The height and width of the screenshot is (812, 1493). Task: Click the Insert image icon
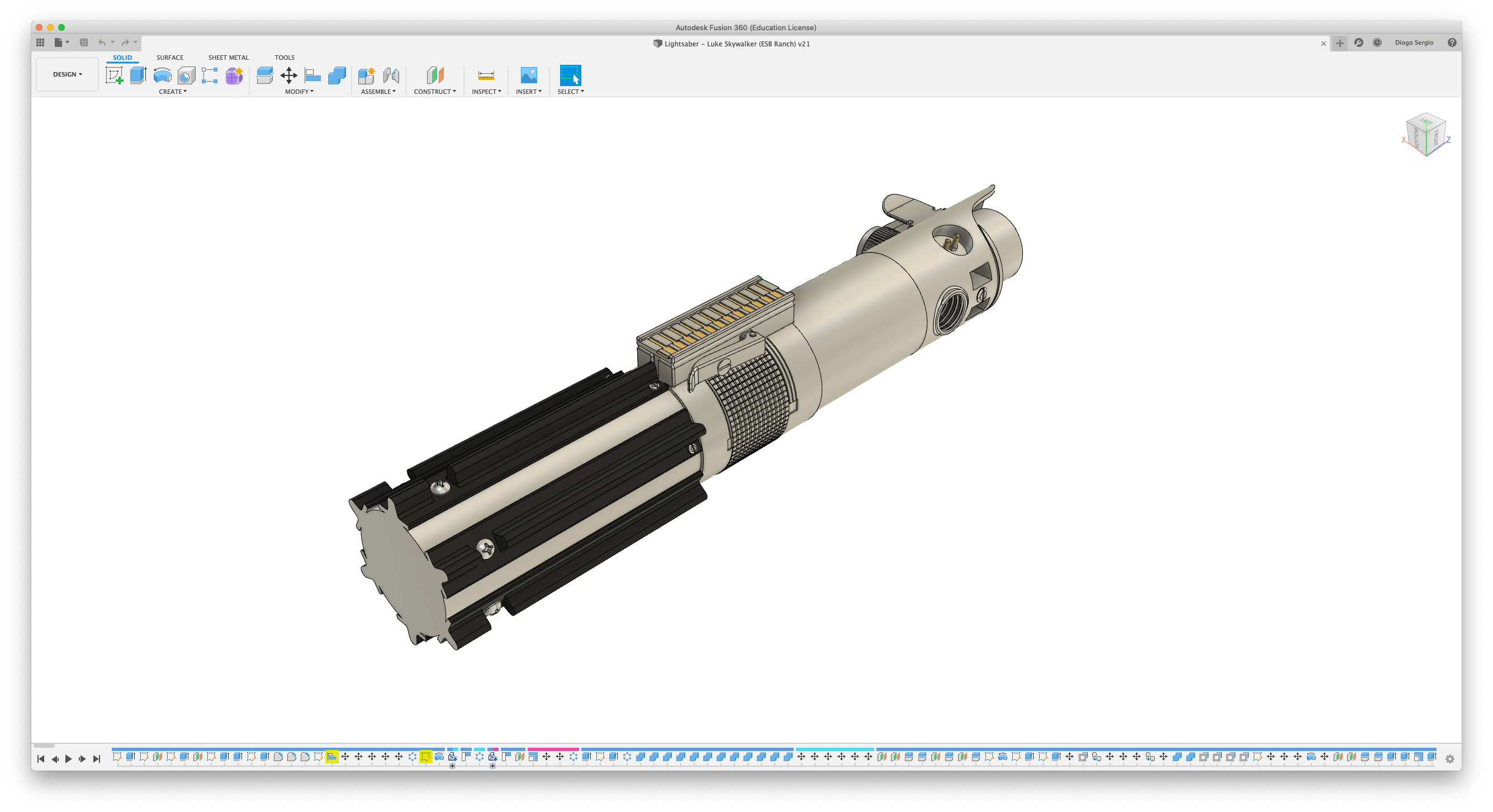point(529,75)
